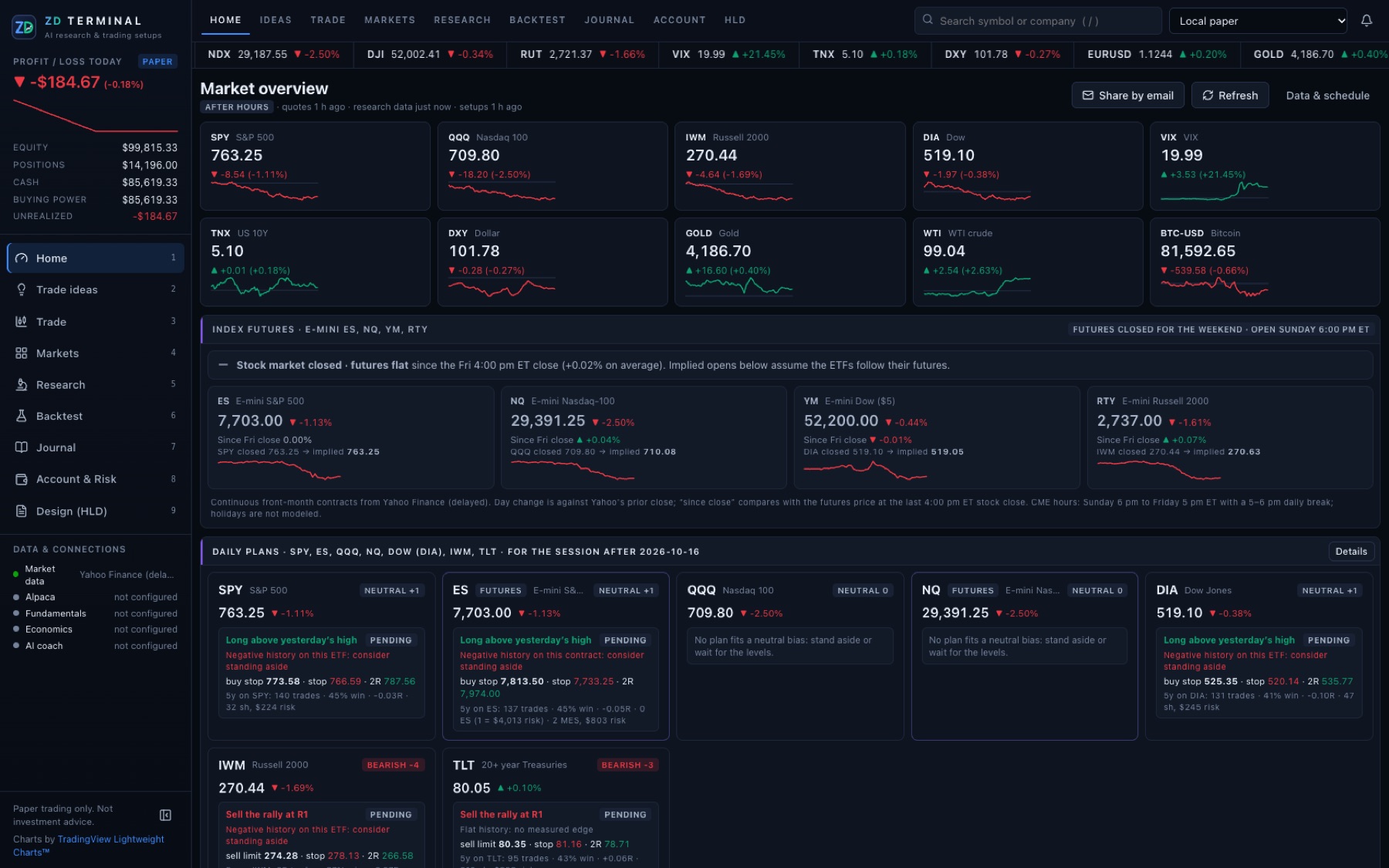Click the Alpaca connection row
The height and width of the screenshot is (868, 1389).
96,596
